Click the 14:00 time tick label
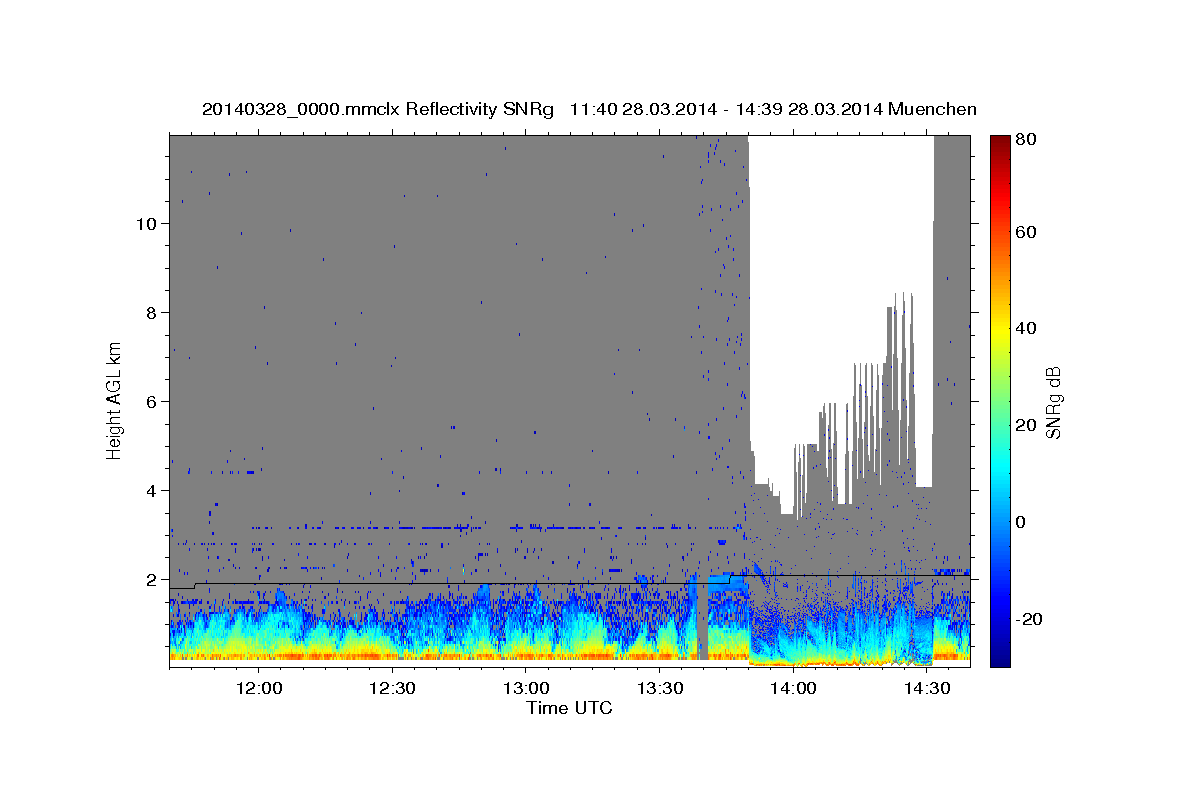Screen dimensions: 1200x800 pos(793,688)
